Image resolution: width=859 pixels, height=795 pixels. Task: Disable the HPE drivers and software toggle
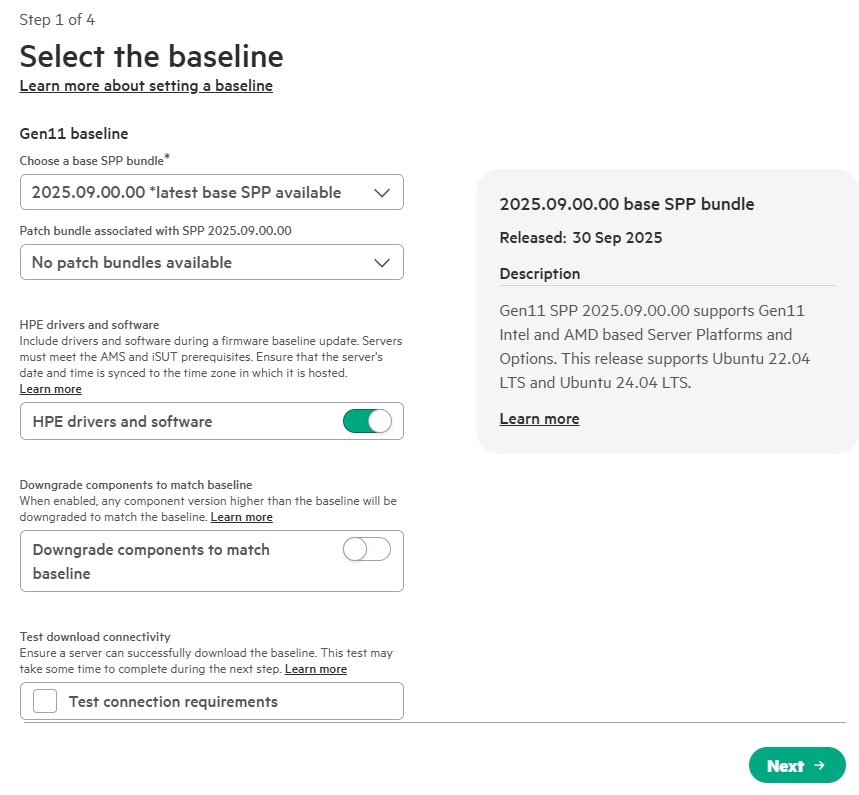(366, 422)
